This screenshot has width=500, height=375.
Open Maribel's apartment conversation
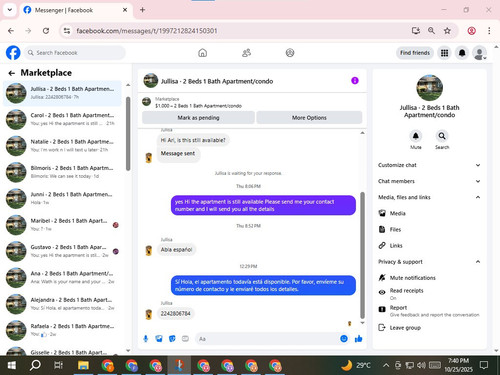(x=63, y=225)
